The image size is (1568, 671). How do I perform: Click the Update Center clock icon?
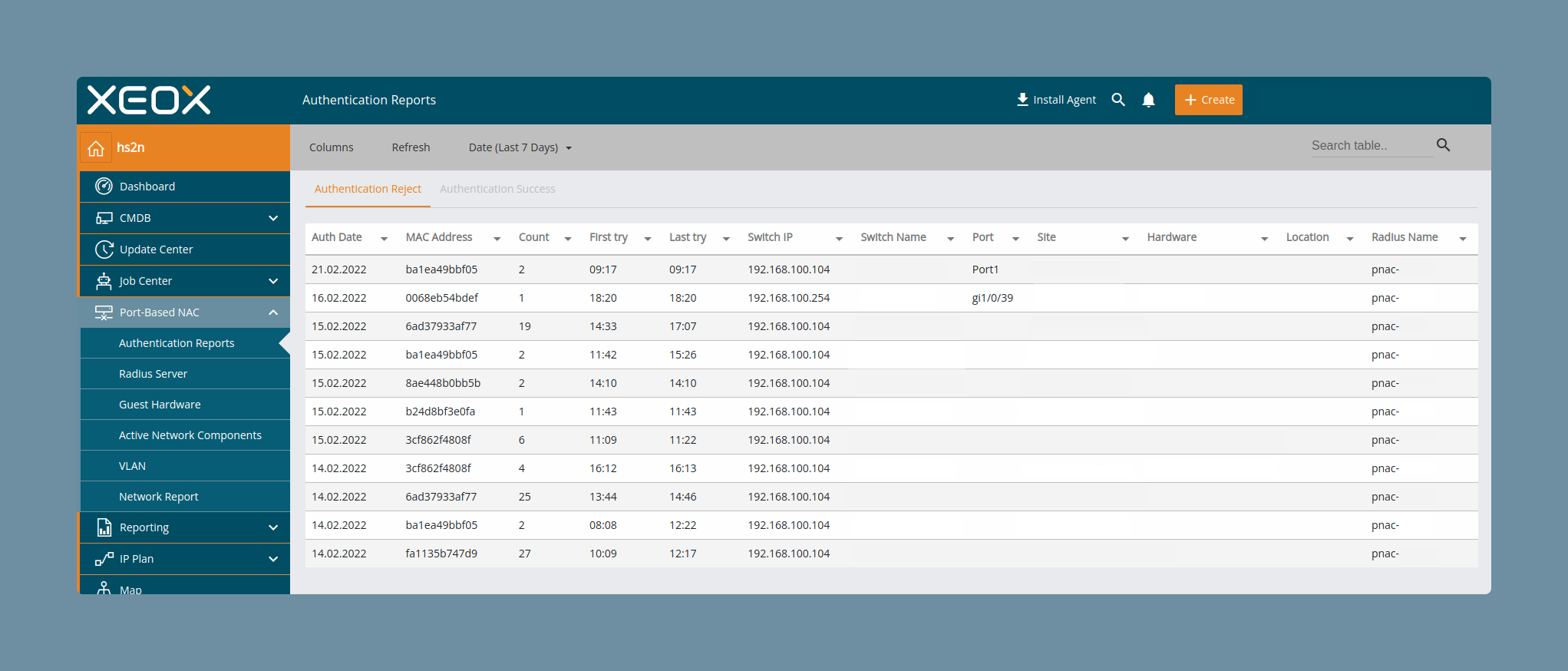click(104, 250)
